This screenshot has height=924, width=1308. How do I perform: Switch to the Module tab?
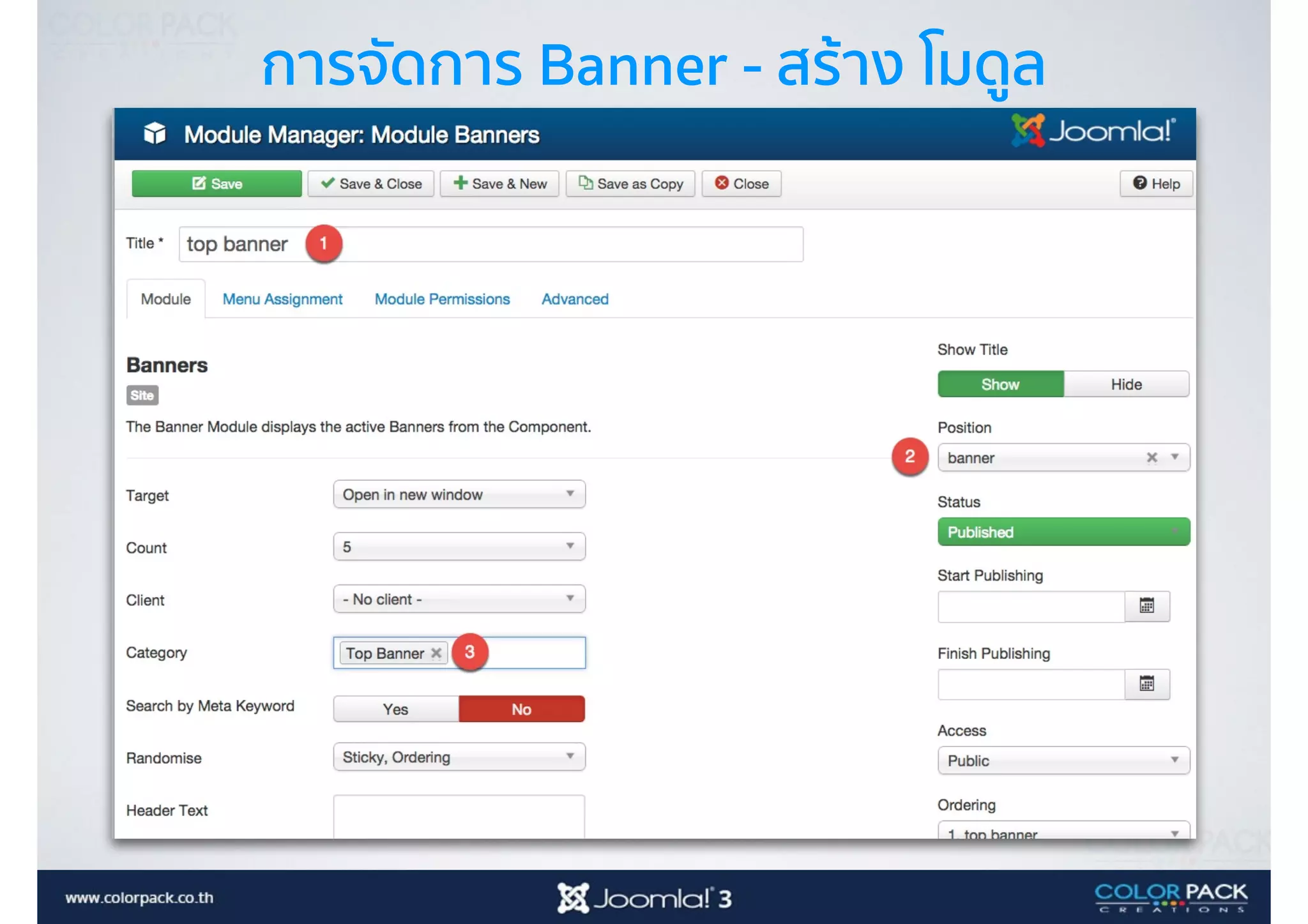tap(166, 299)
